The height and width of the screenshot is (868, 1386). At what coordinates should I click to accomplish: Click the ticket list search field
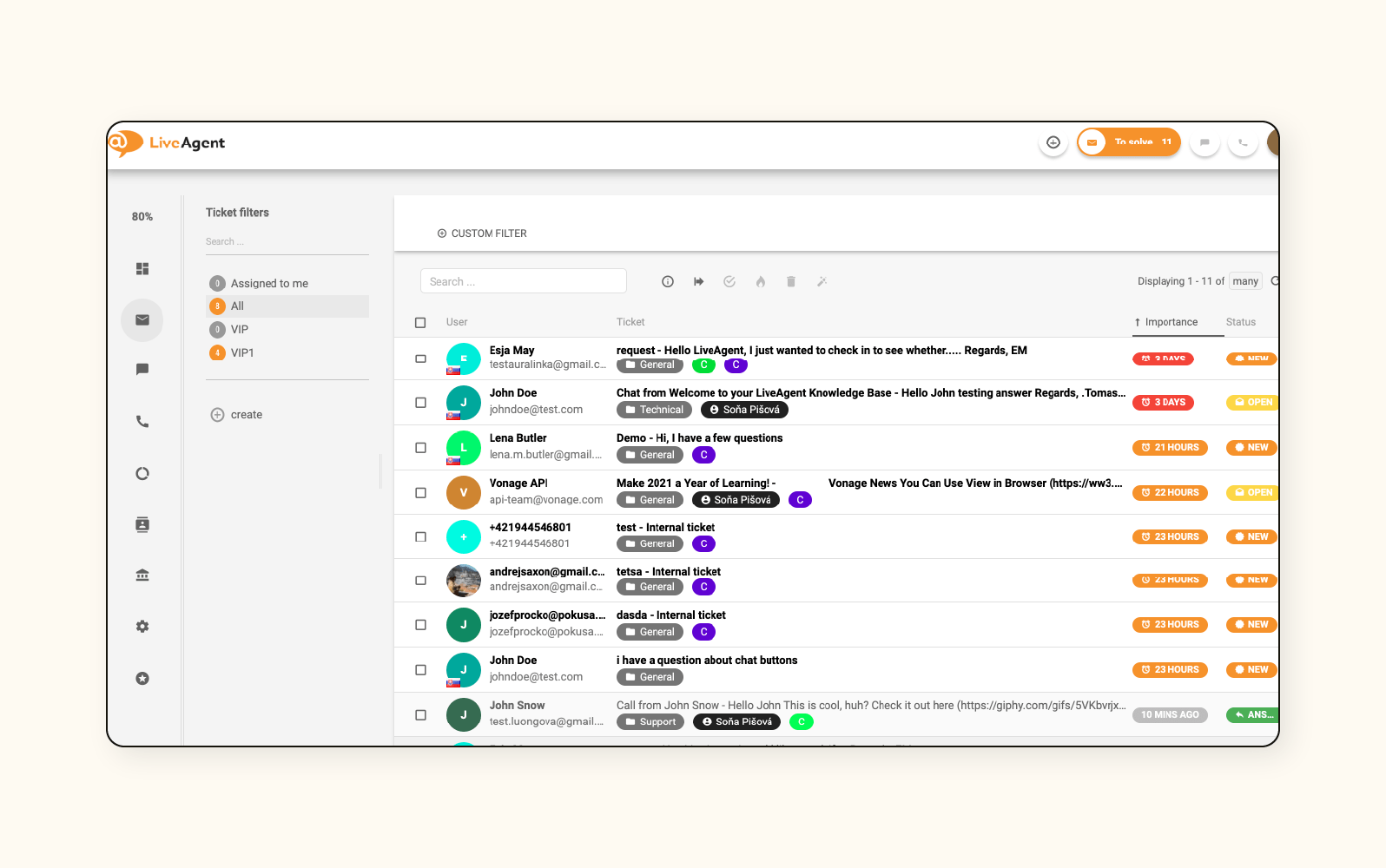(x=524, y=281)
